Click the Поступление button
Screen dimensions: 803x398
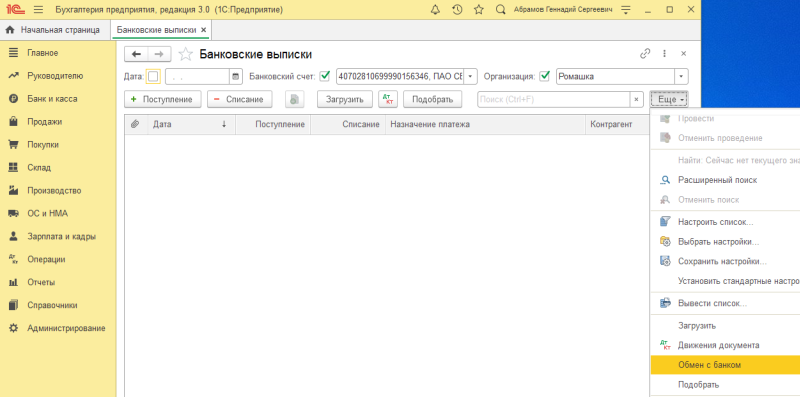(x=162, y=99)
